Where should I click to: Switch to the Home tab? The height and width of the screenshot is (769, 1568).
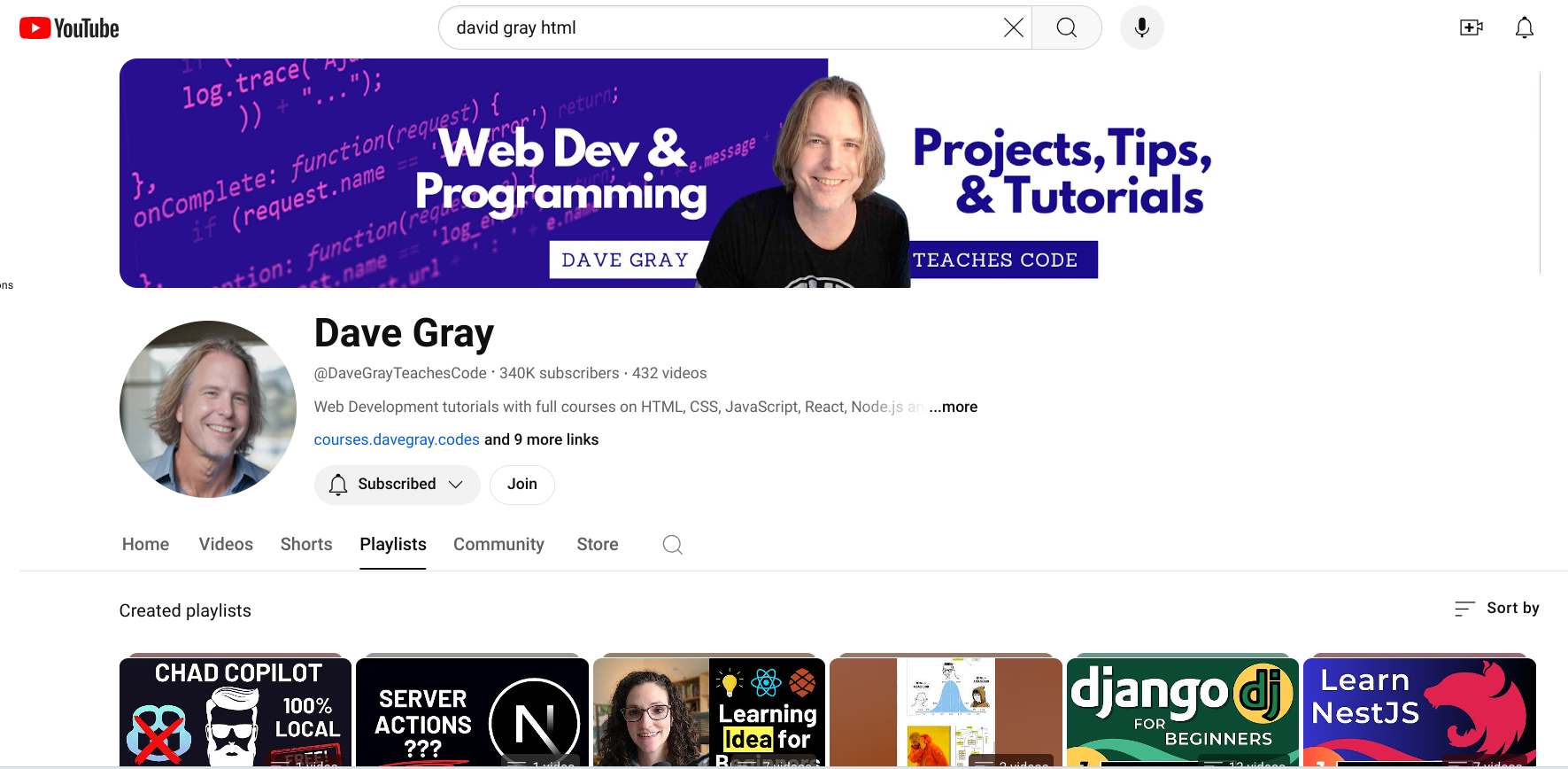click(x=145, y=544)
